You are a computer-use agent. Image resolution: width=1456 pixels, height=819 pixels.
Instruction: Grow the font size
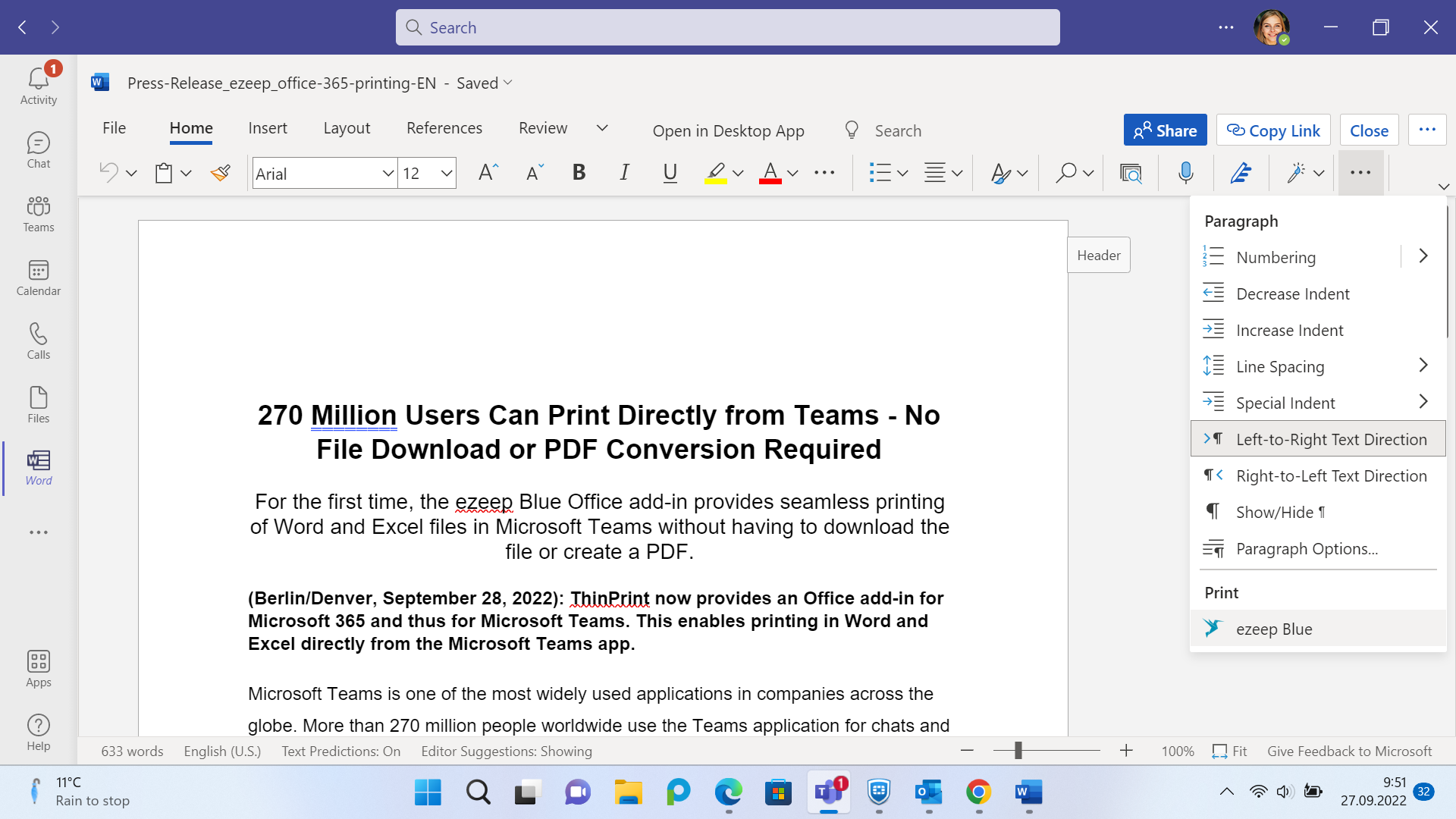tap(488, 173)
